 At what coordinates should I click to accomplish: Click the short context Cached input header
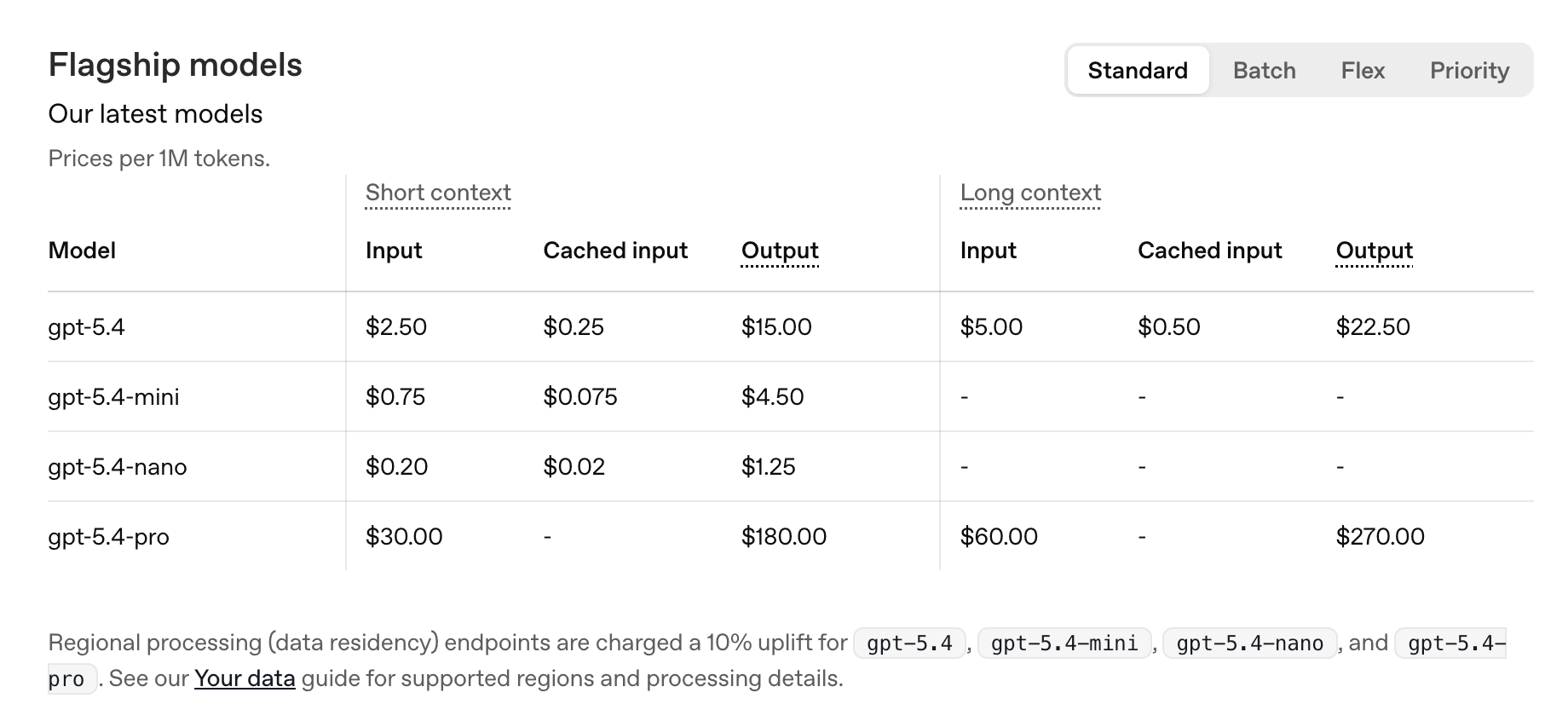click(x=615, y=251)
